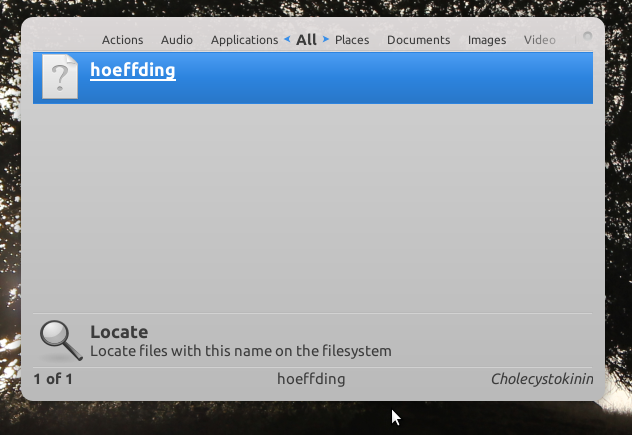Screen dimensions: 632x435
Task: Click the right arrow after All
Action: click(x=326, y=39)
